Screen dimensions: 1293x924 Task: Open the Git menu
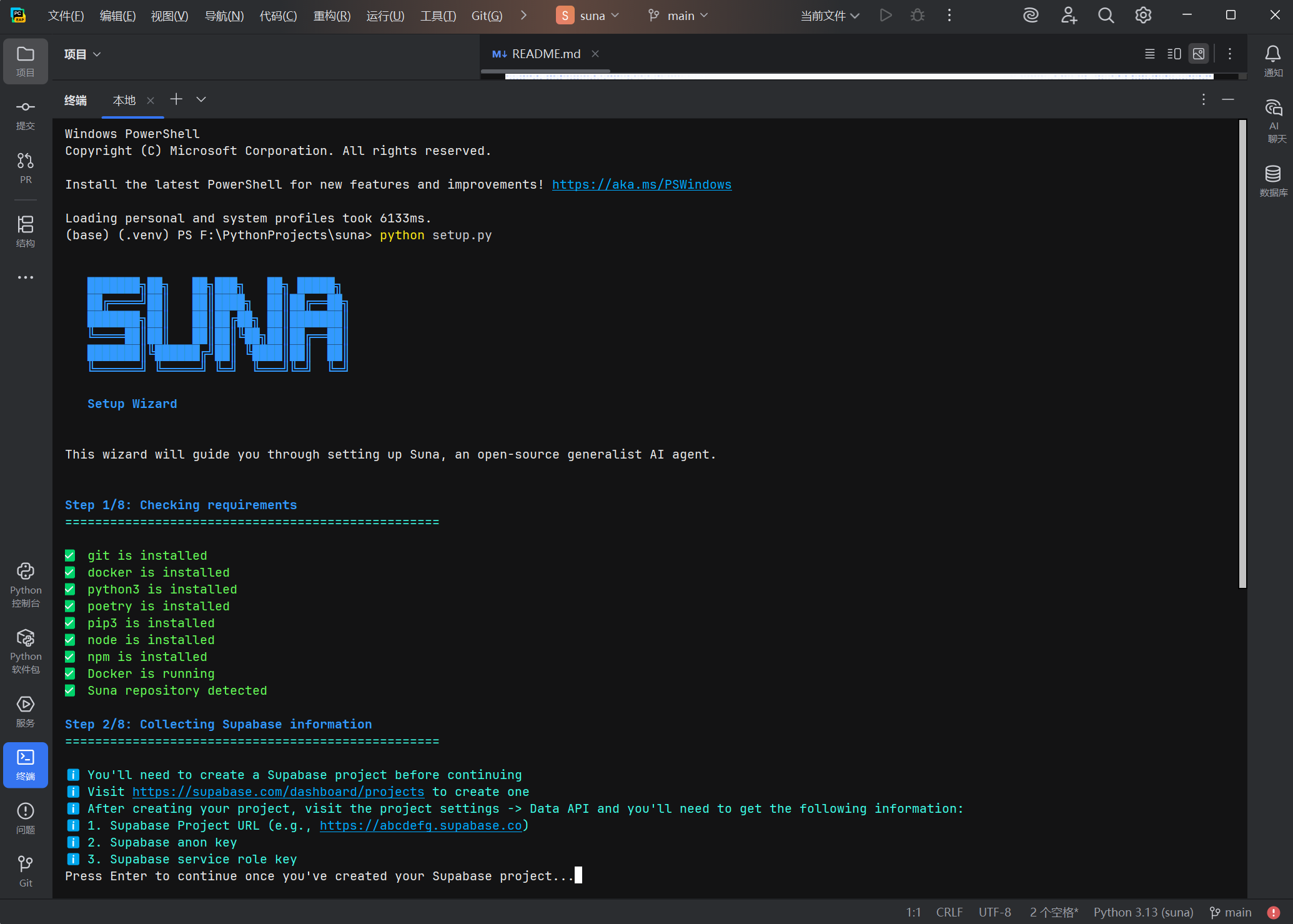[x=487, y=16]
